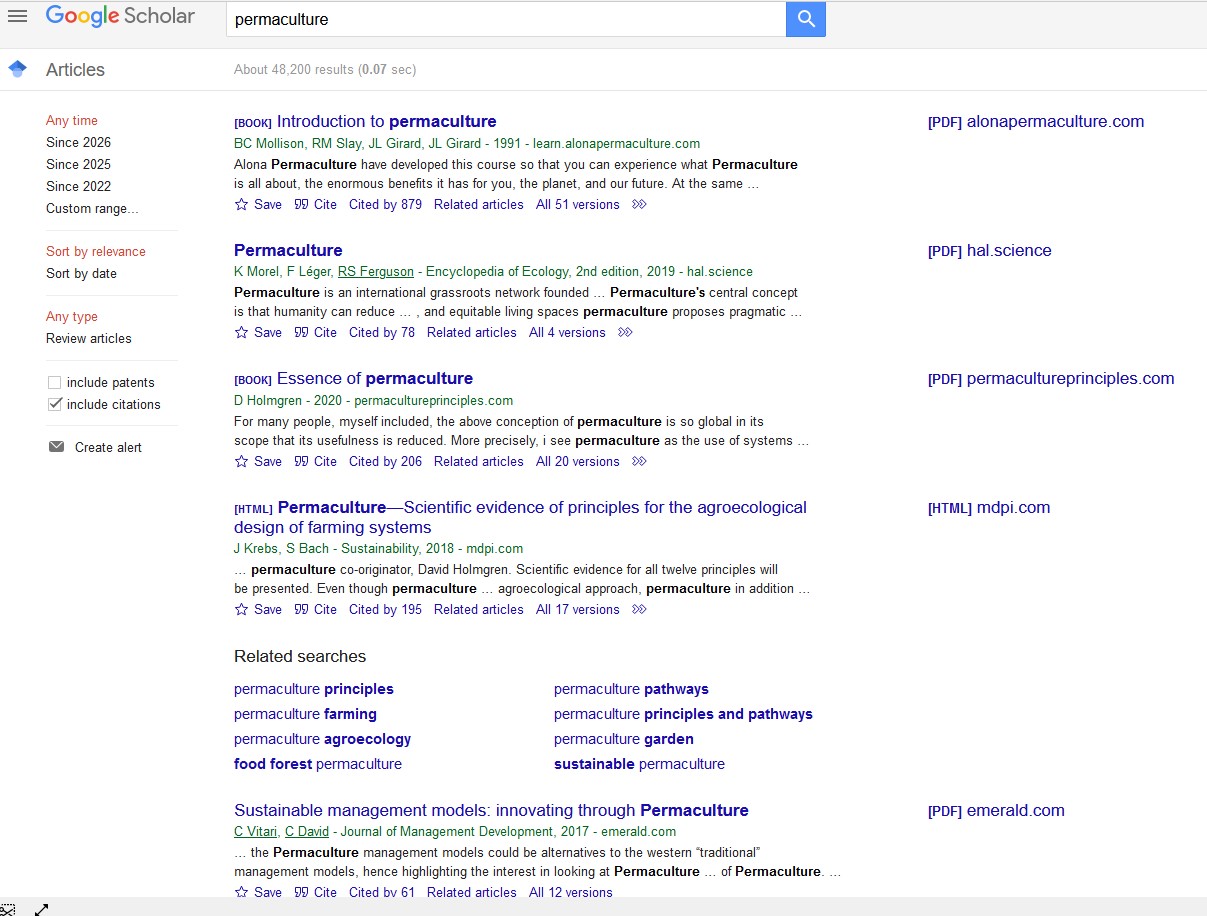This screenshot has width=1207, height=916.
Task: Star the "Essence of permaculture" result
Action: 240,461
